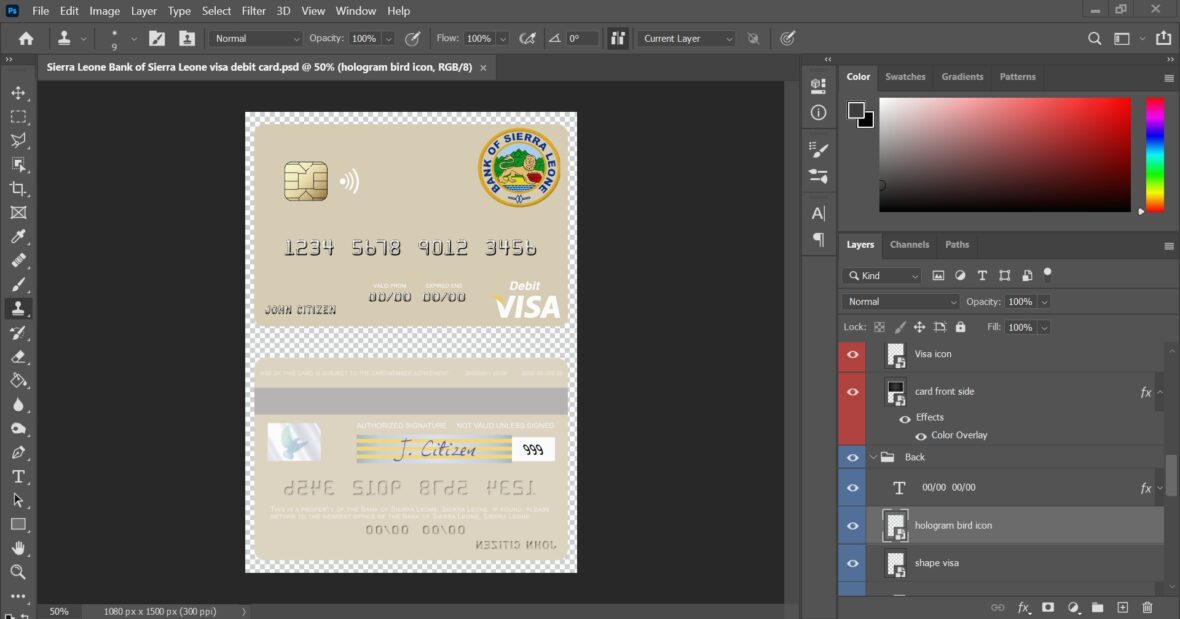The height and width of the screenshot is (619, 1180).
Task: Select the Zoom tool
Action: [18, 572]
